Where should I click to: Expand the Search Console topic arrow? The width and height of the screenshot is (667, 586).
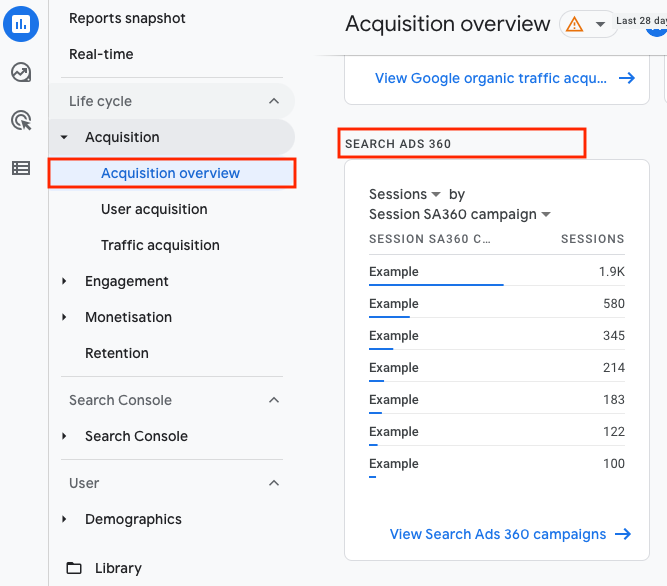(x=64, y=436)
